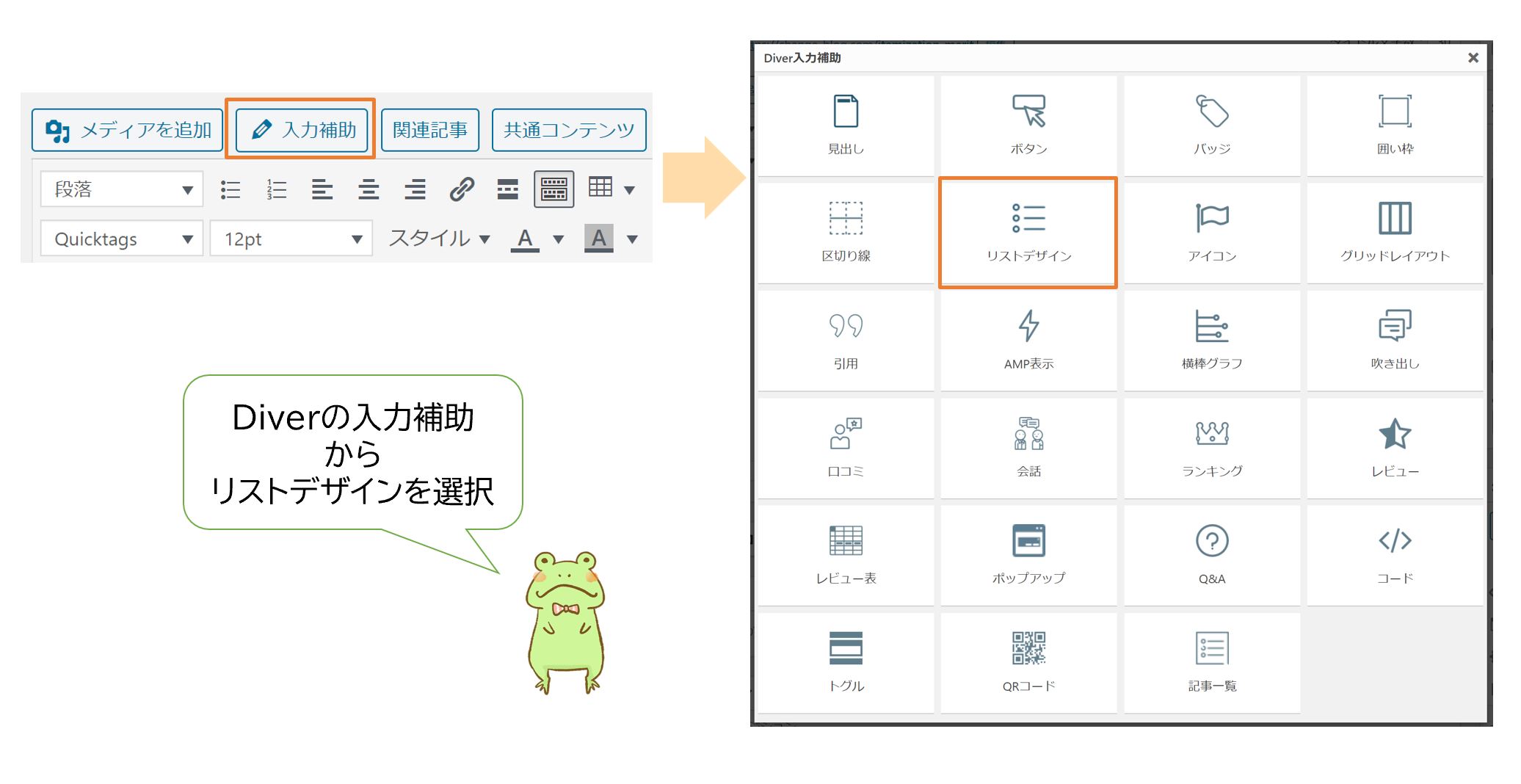1521x784 pixels.
Task: Open the グリッドレイアウト grid layout tile
Action: pyautogui.click(x=1394, y=232)
